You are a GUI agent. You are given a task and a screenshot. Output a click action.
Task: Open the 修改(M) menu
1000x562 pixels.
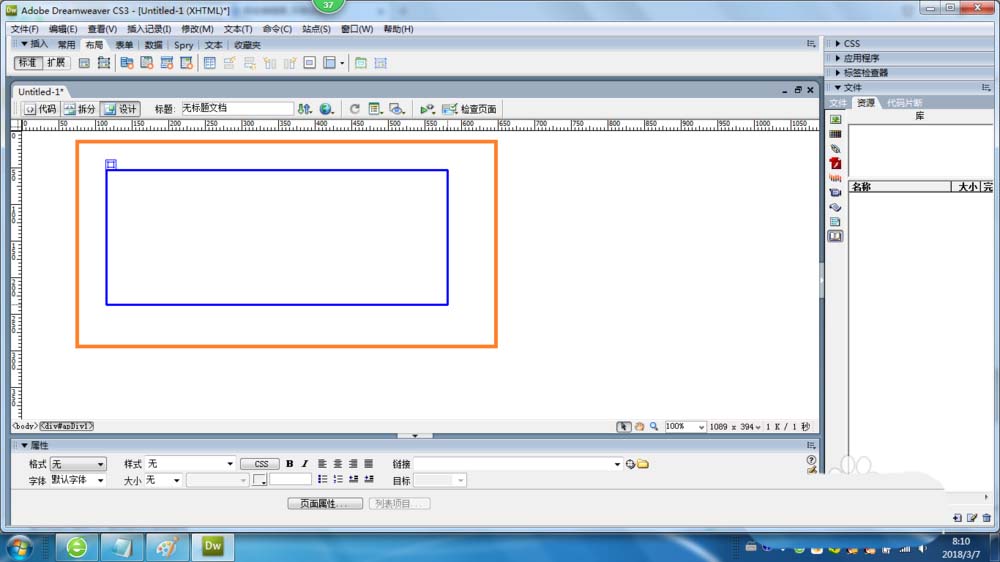(x=197, y=29)
